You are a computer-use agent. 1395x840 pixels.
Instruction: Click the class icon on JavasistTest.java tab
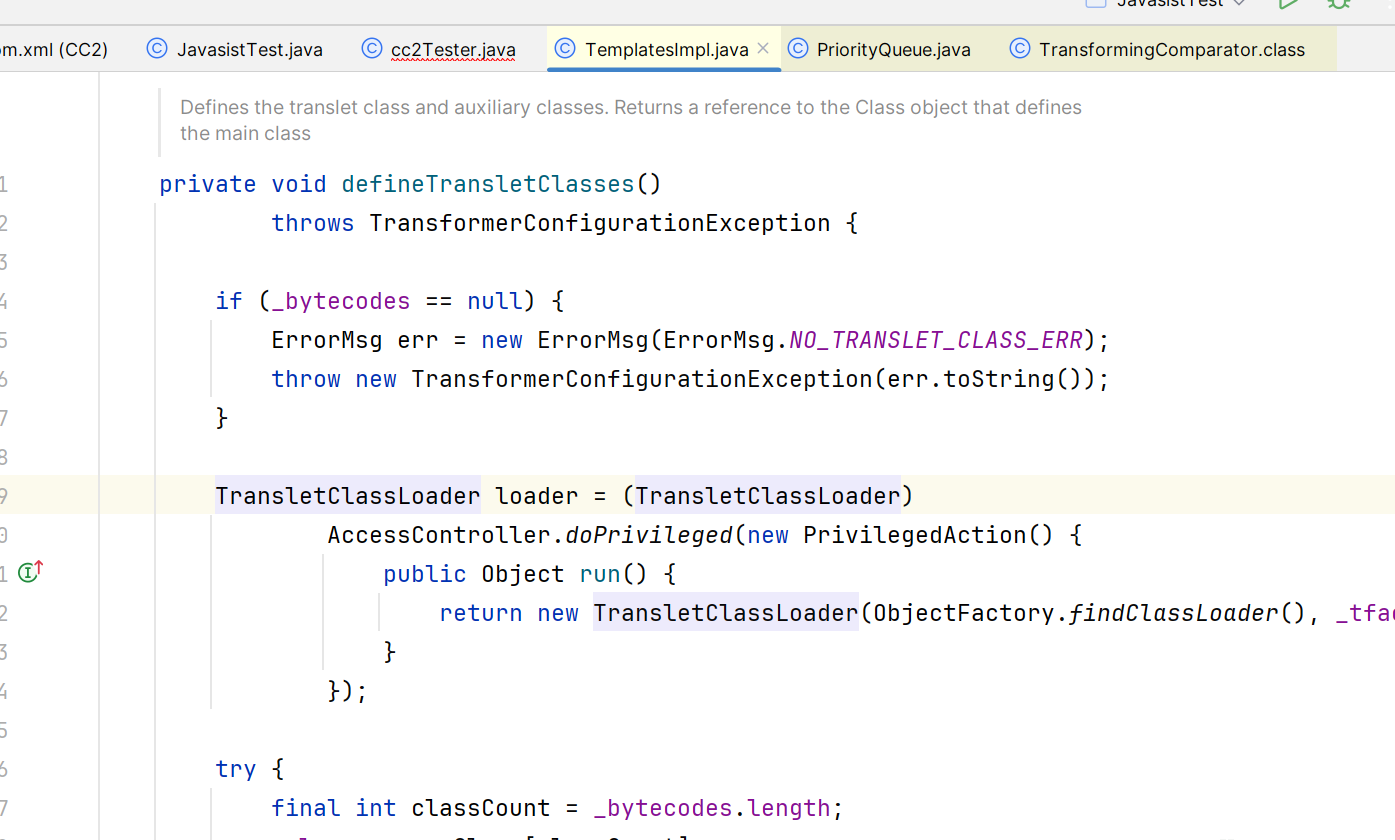(x=157, y=49)
